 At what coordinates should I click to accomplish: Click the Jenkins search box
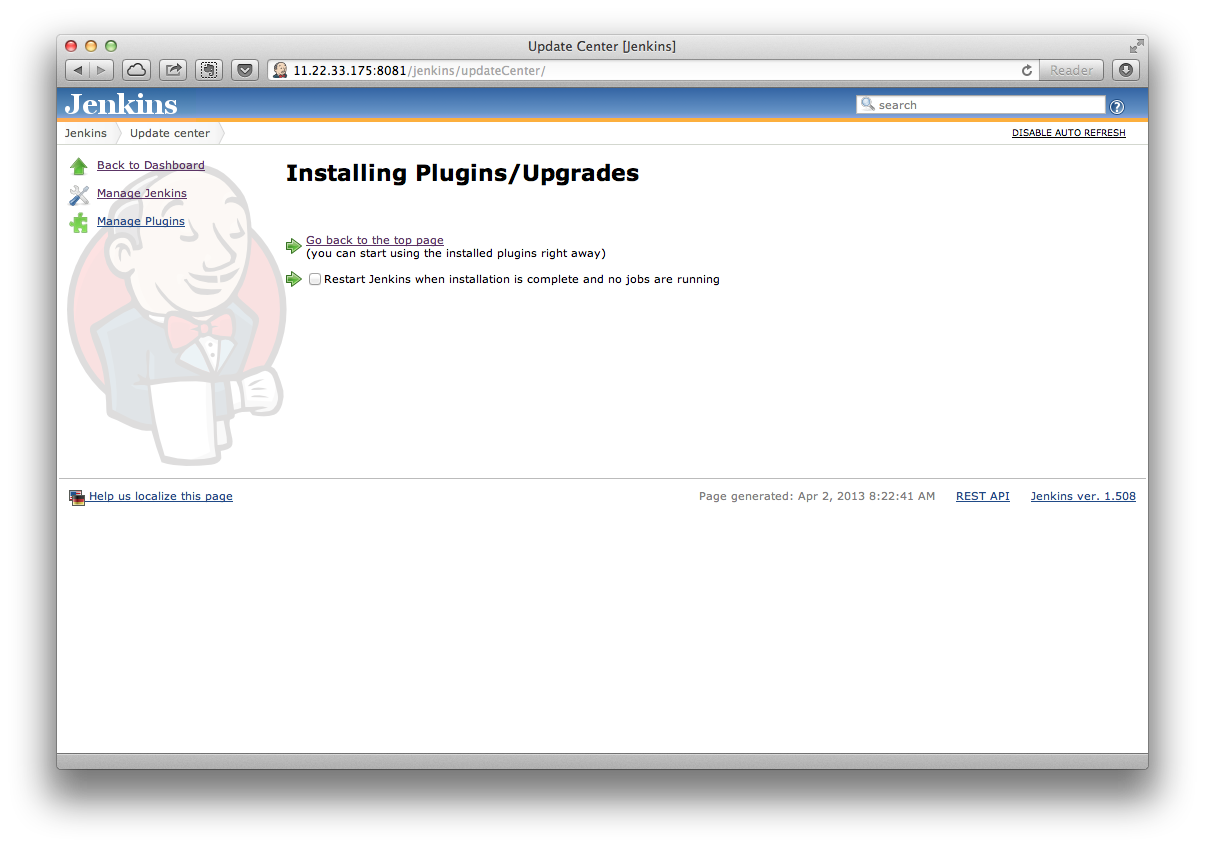tap(981, 105)
